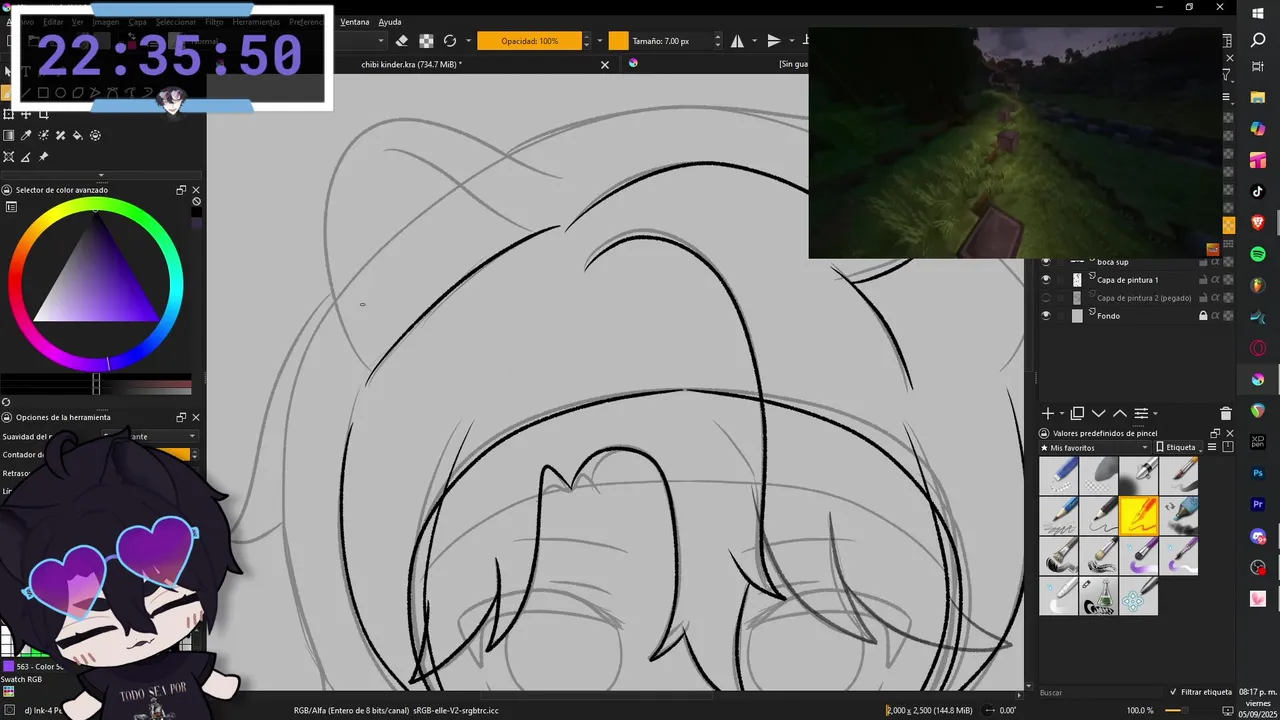1280x720 pixels.
Task: Select the Gradient tool
Action: 9,135
